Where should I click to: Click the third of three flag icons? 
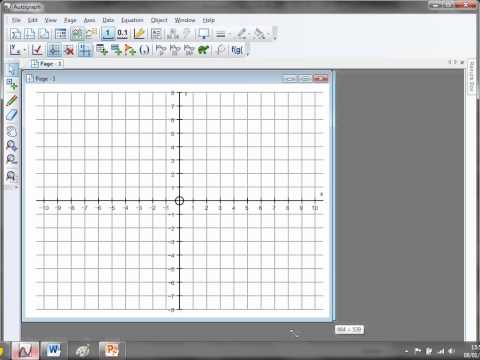189,50
